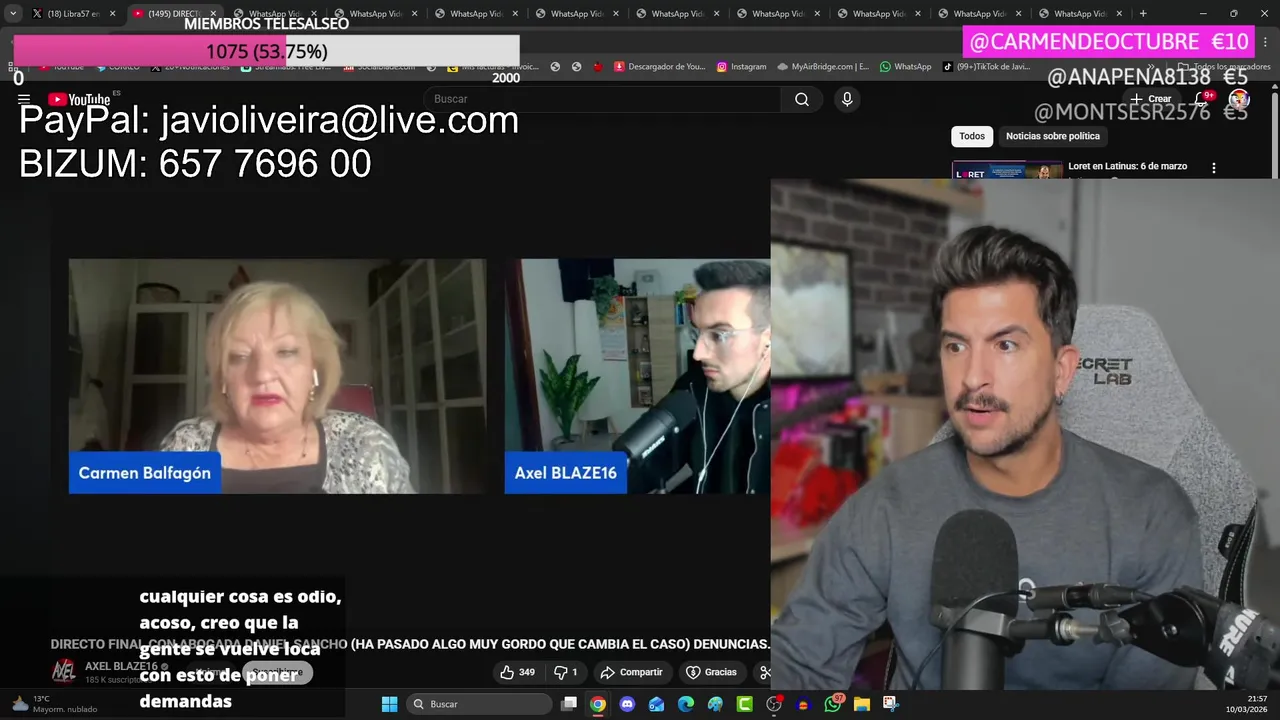Open the Outlook mail taskbar icon
This screenshot has height=720, width=1280.
(x=656, y=704)
